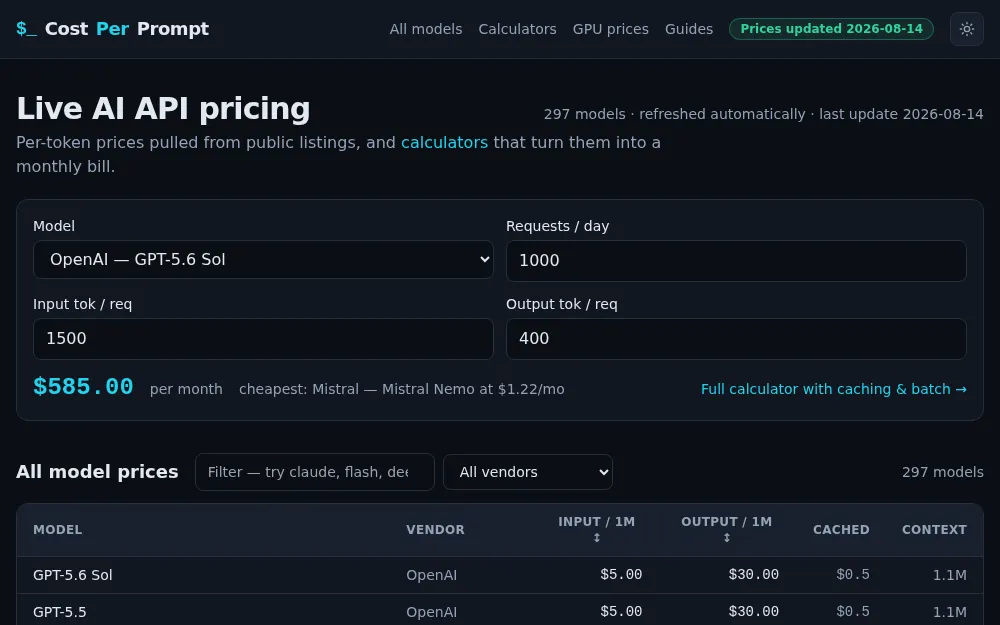Viewport: 1000px width, 625px height.
Task: Click the CONTEXT column header
Action: [x=934, y=530]
